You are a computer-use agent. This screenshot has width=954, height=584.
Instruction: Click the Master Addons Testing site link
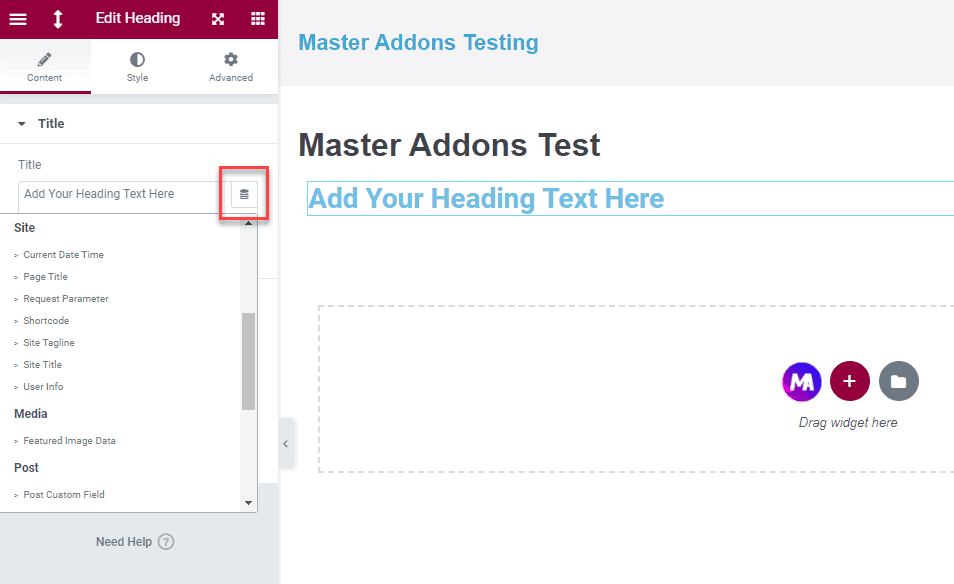418,42
